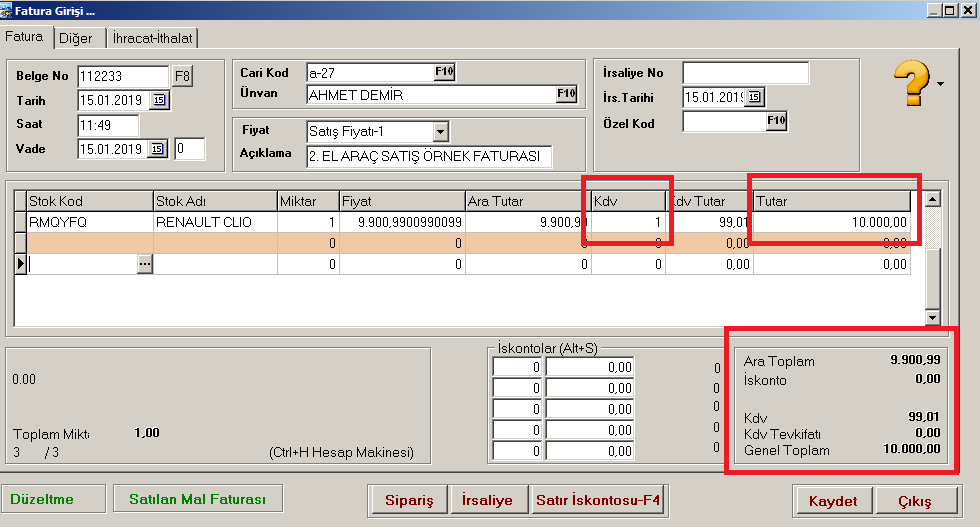Open the calendar picker for İrs.Tarihi
980x527 pixels.
click(755, 97)
